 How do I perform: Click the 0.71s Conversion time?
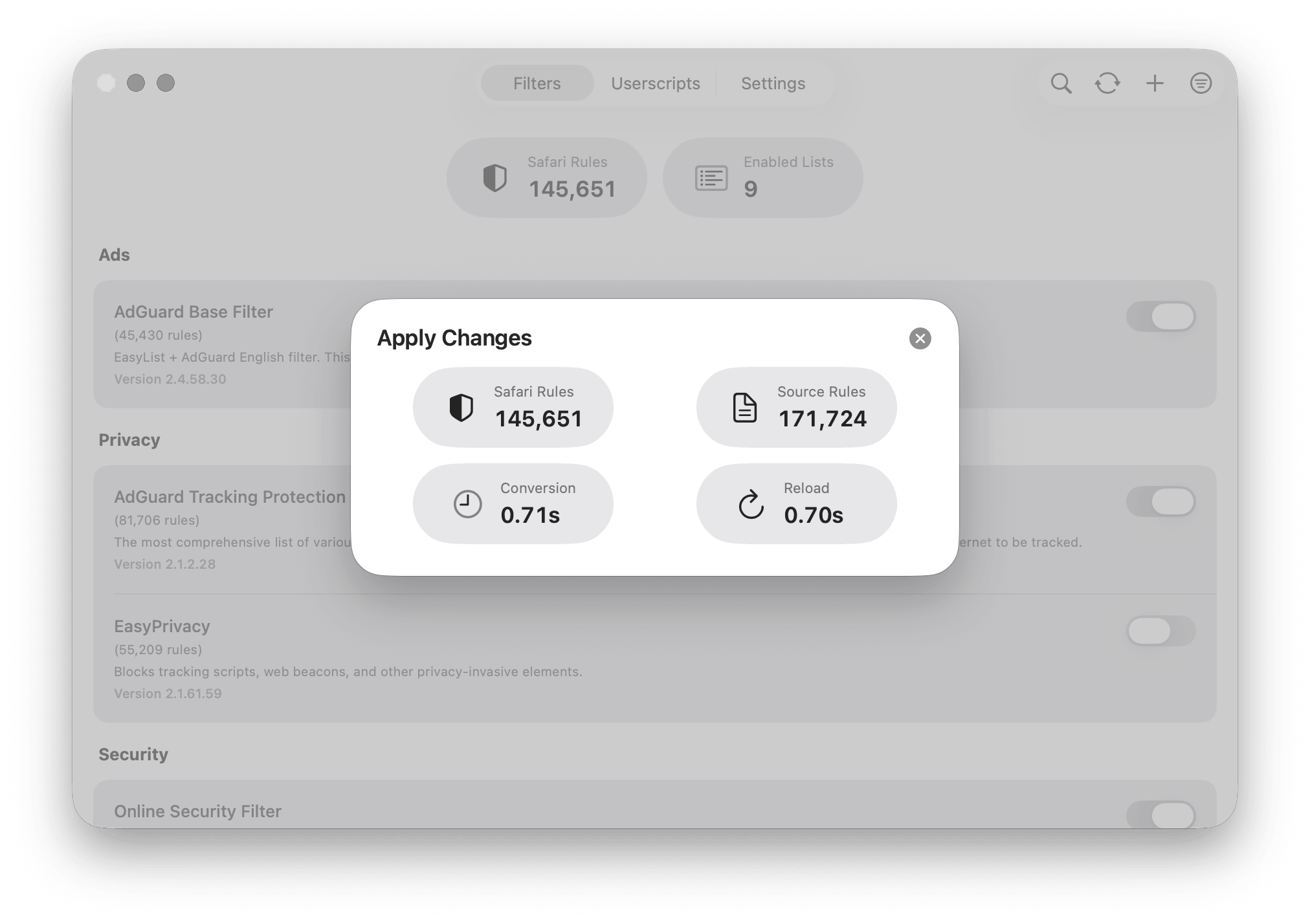pyautogui.click(x=530, y=515)
